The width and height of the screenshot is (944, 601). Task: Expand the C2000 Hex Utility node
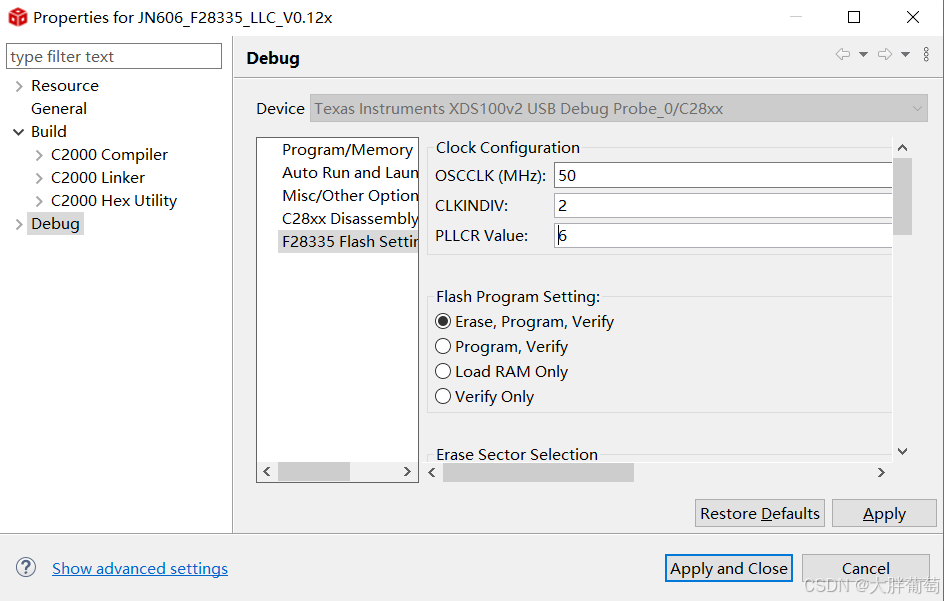39,201
